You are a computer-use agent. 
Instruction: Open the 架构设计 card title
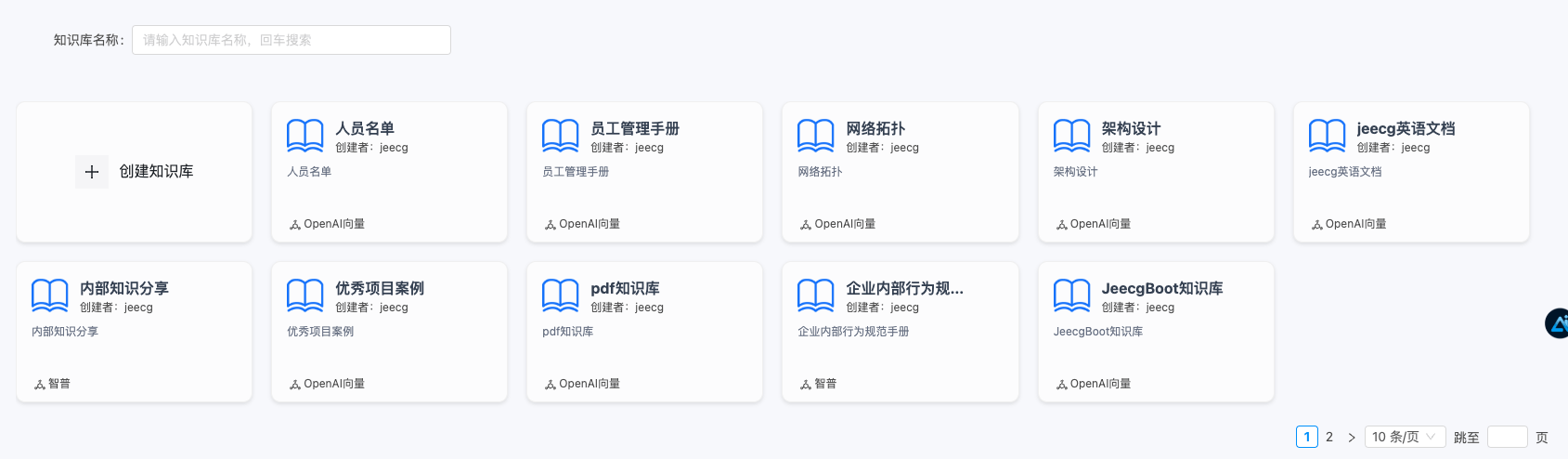click(x=1131, y=128)
